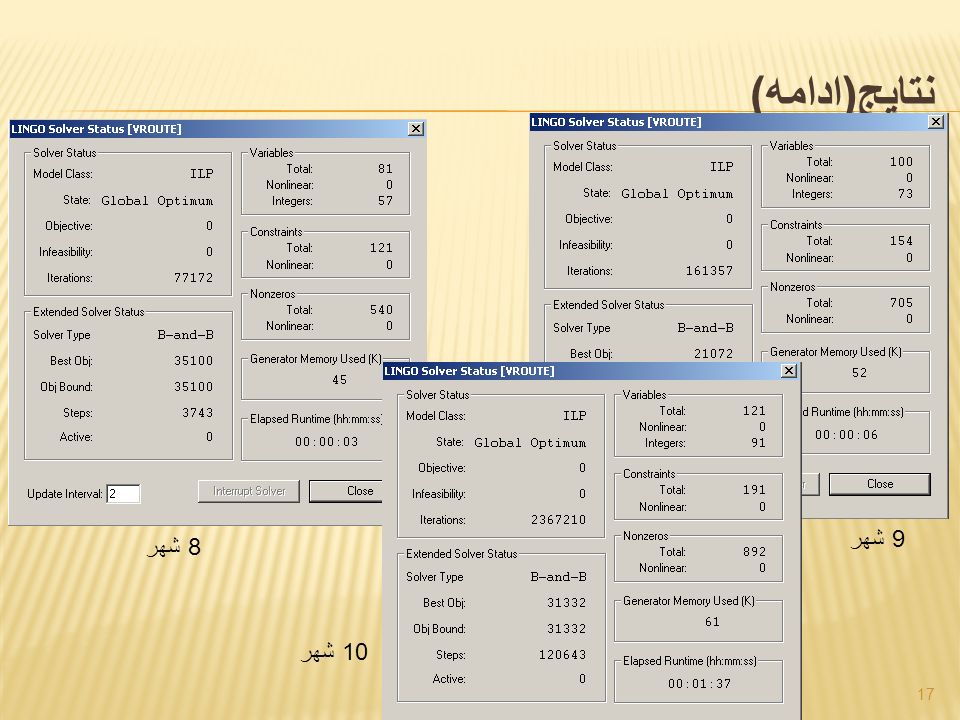The image size is (960, 720).
Task: Select iterations value 77172
Action: coord(193,277)
